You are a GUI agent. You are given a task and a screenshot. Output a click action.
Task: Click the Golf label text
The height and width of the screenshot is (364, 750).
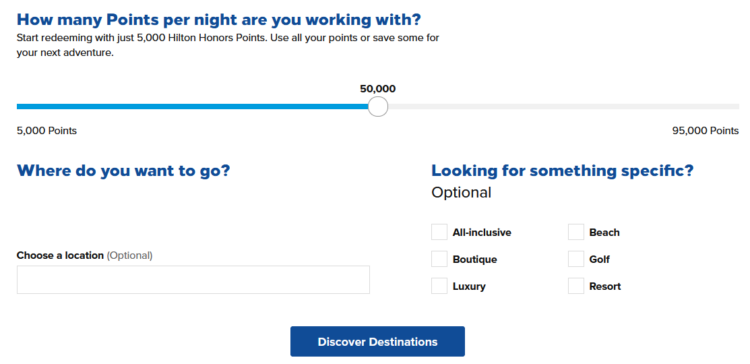pyautogui.click(x=599, y=260)
